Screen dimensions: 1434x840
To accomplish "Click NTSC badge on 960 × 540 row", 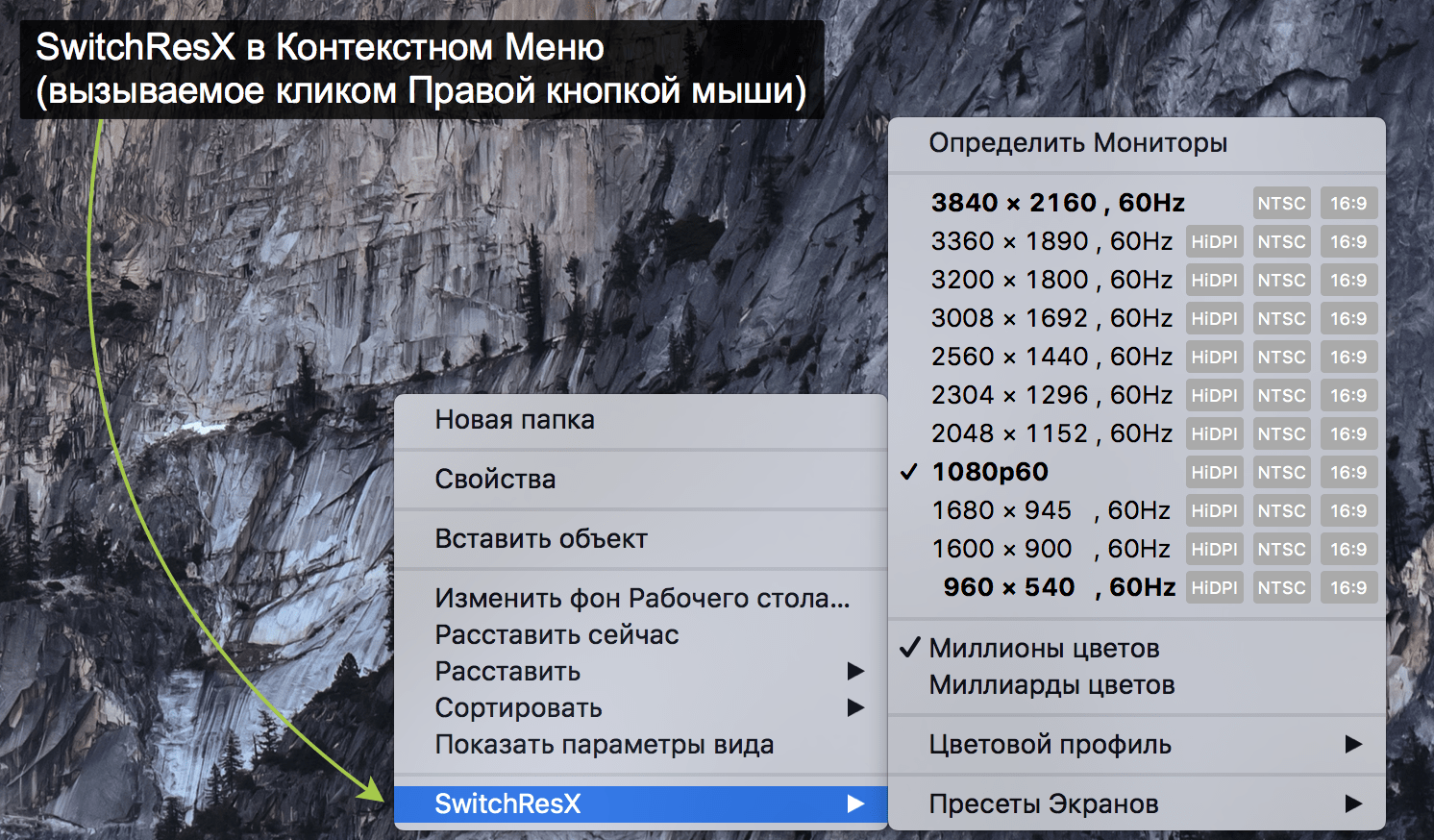I will coord(1282,587).
